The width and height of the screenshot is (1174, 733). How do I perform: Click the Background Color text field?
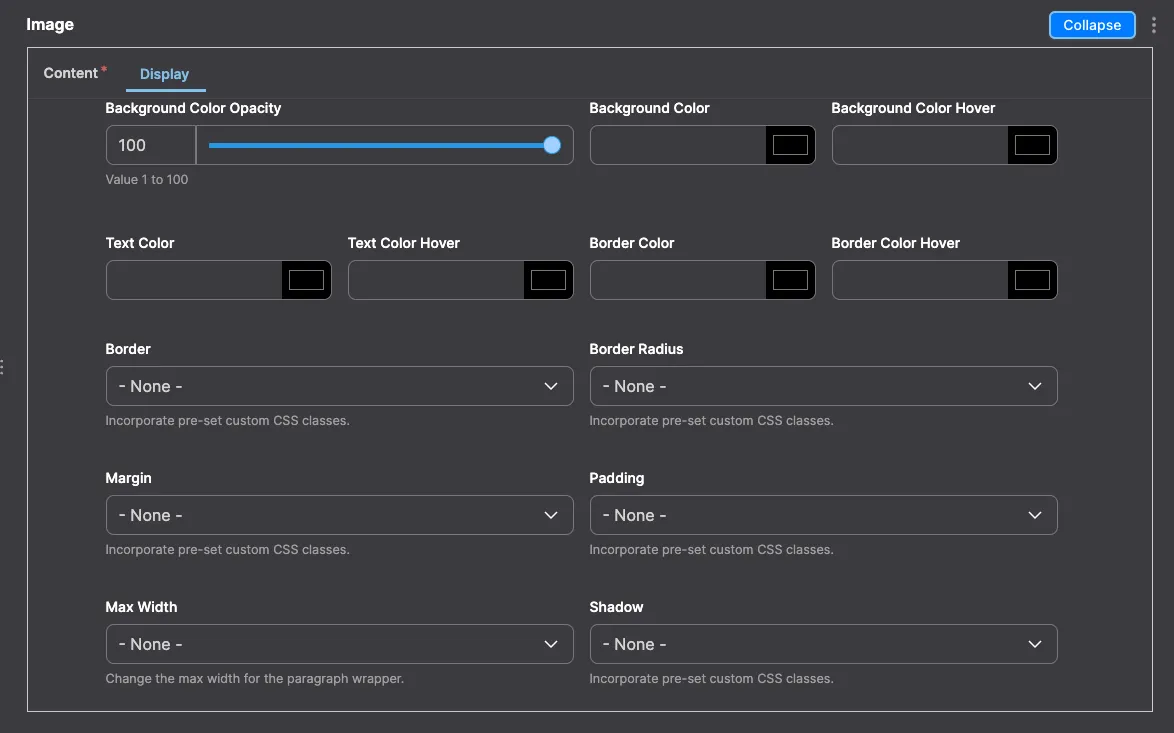click(678, 145)
